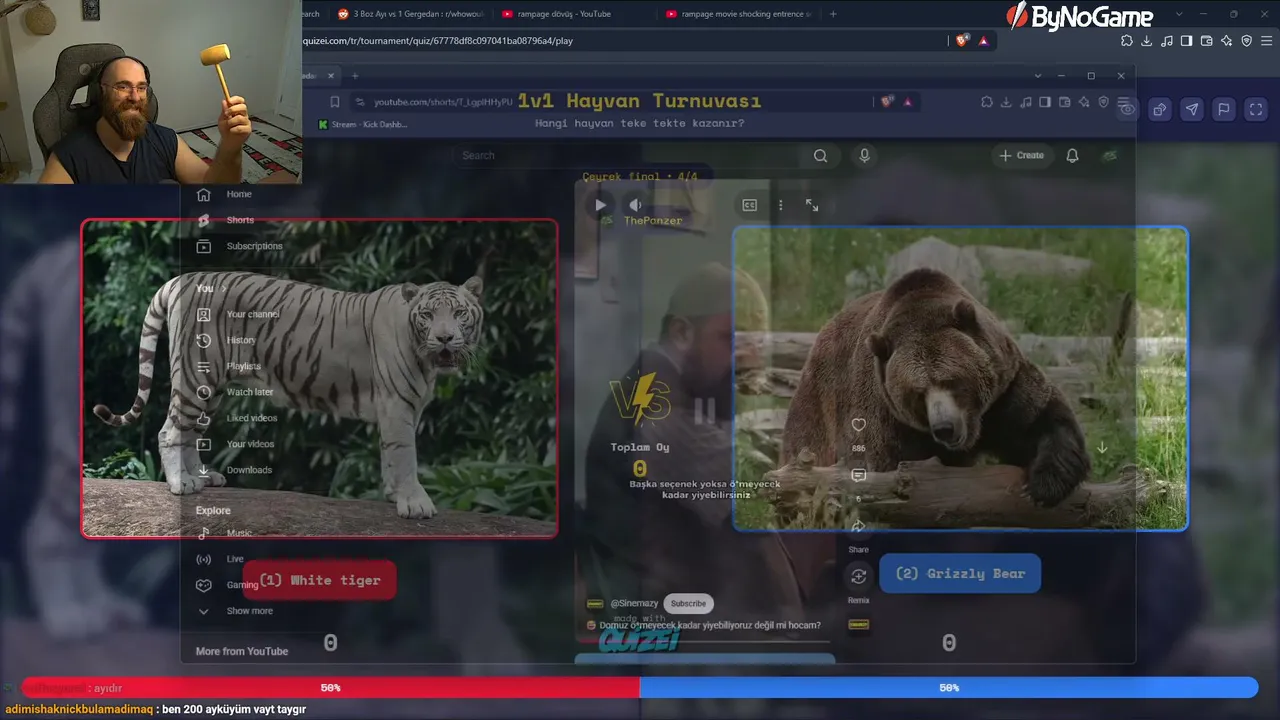1280x720 pixels.
Task: Open the 'Stream - Kick Dashb...' bookmark
Action: click(x=363, y=125)
